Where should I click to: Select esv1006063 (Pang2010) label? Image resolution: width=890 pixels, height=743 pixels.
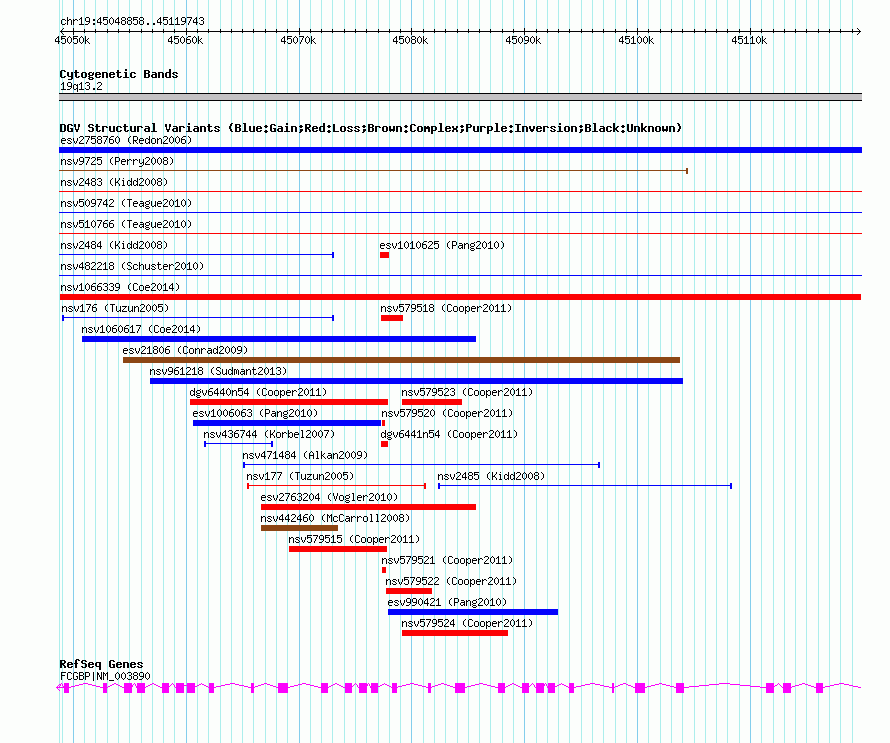point(255,413)
